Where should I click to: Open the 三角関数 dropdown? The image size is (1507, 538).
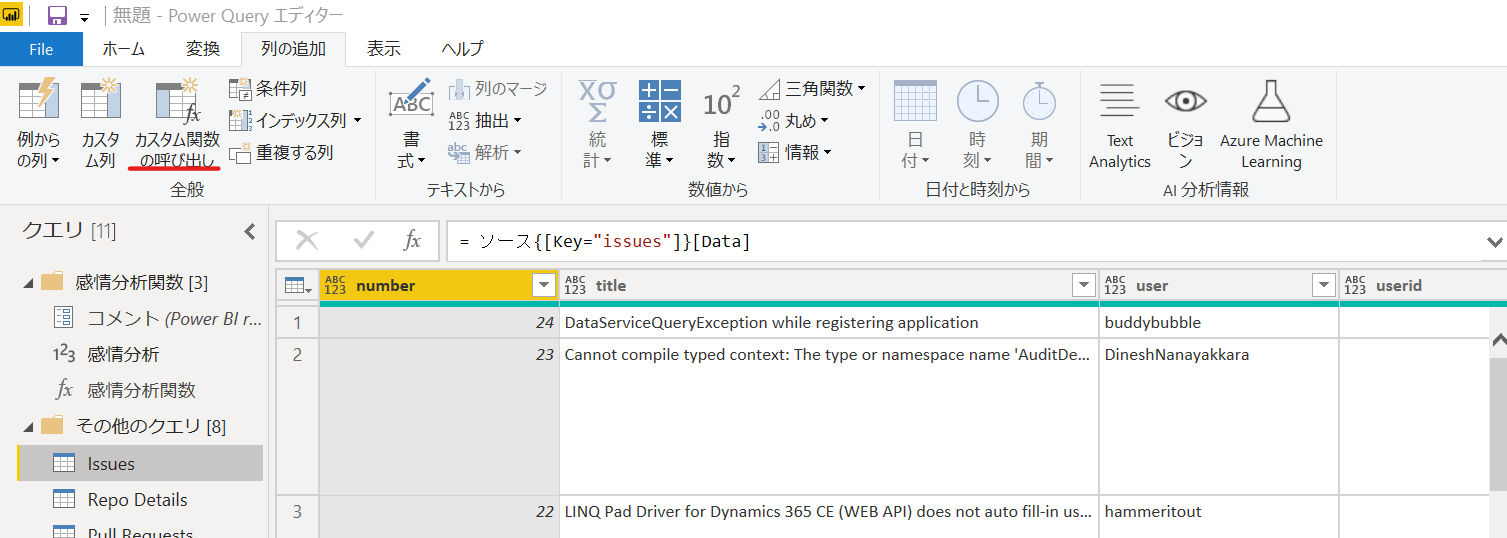point(812,89)
